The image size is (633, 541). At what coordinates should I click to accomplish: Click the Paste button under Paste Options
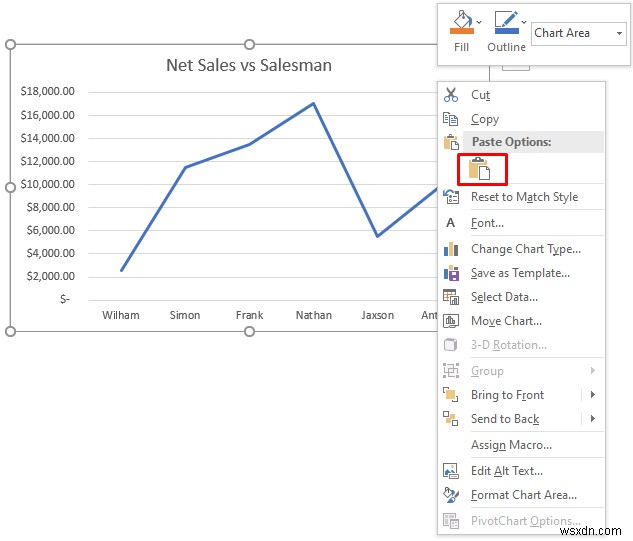[482, 169]
